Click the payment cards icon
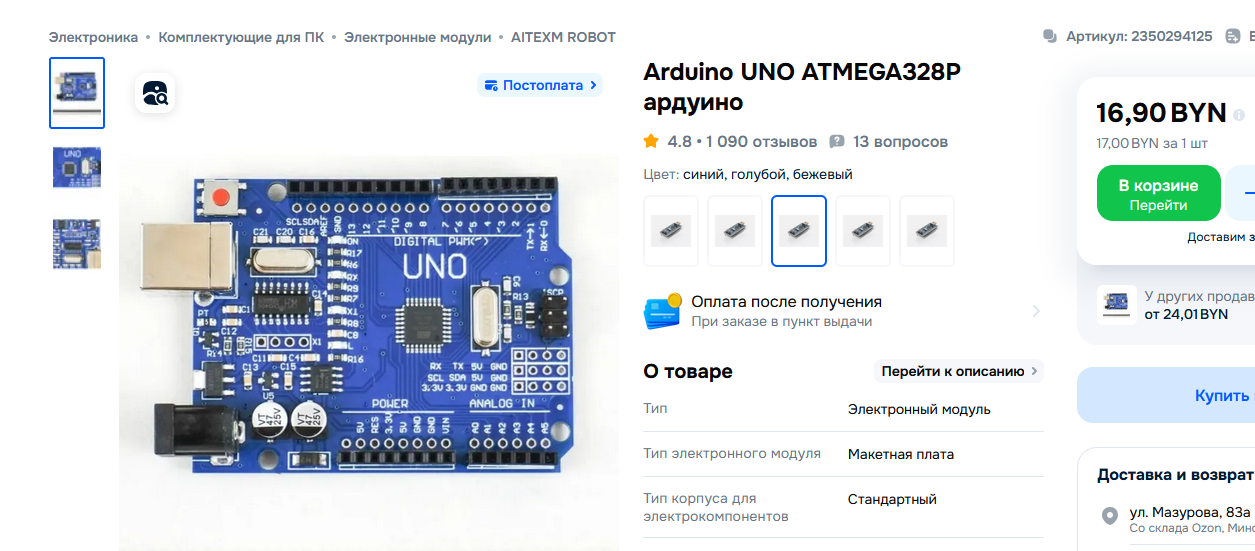This screenshot has width=1255, height=551. (x=662, y=311)
